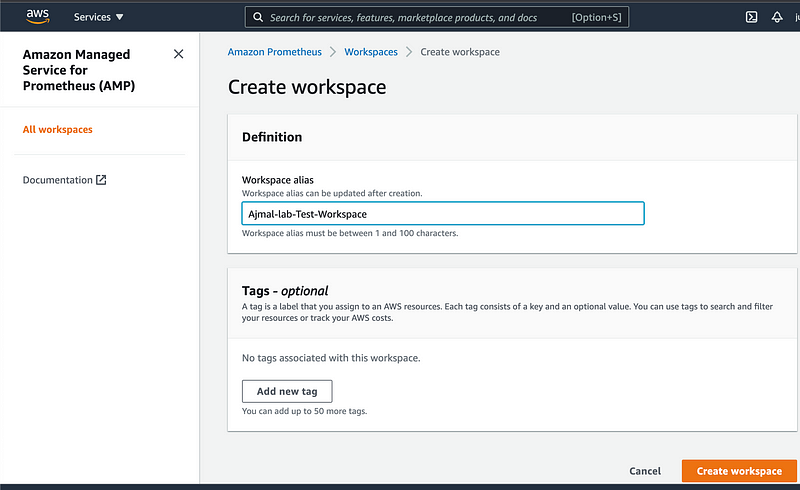
Task: Close the AMP side navigation panel
Action: [x=178, y=54]
